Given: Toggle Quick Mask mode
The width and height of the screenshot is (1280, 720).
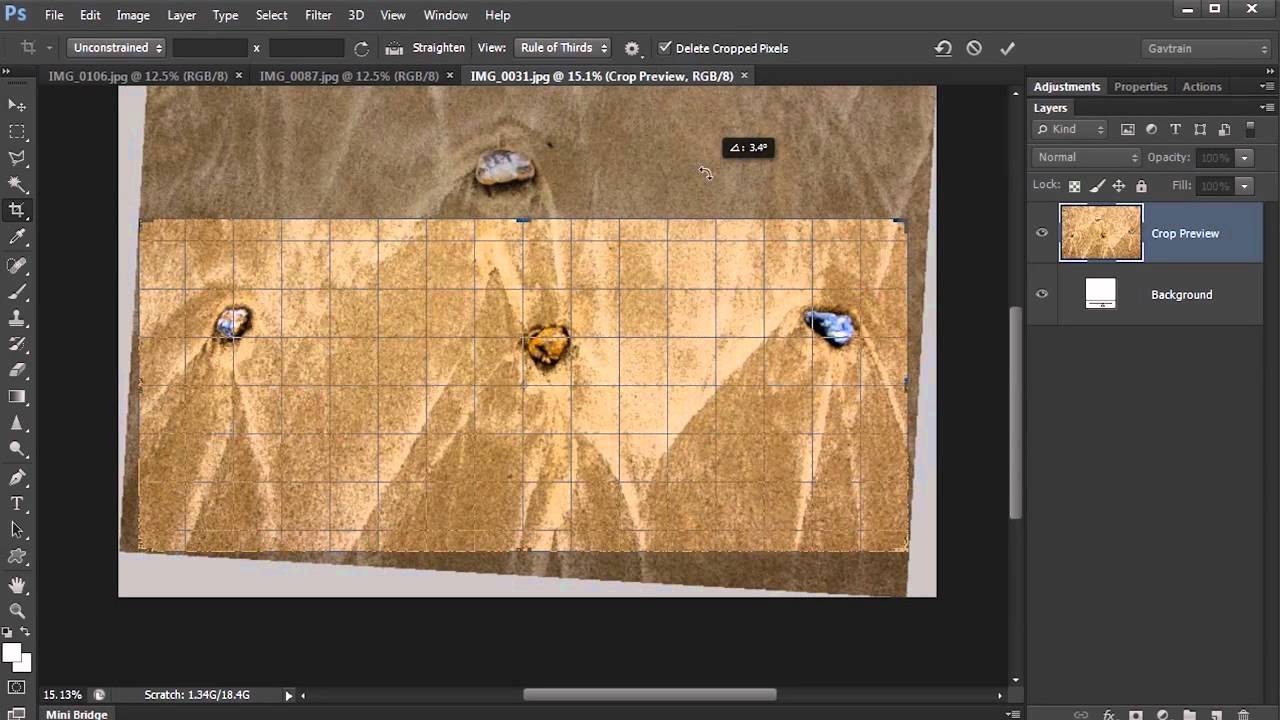Looking at the screenshot, I should point(17,688).
